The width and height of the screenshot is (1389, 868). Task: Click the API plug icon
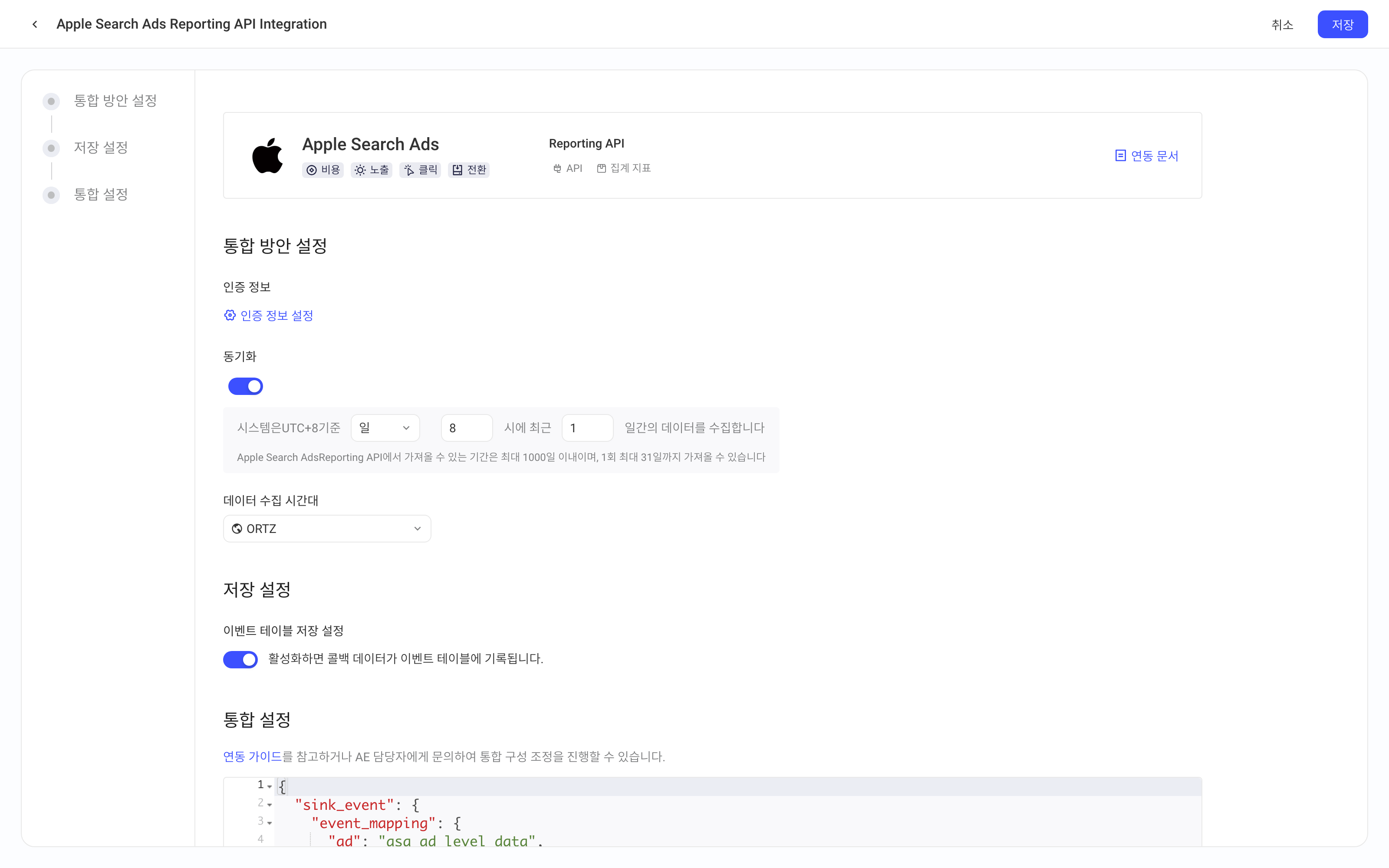557,168
